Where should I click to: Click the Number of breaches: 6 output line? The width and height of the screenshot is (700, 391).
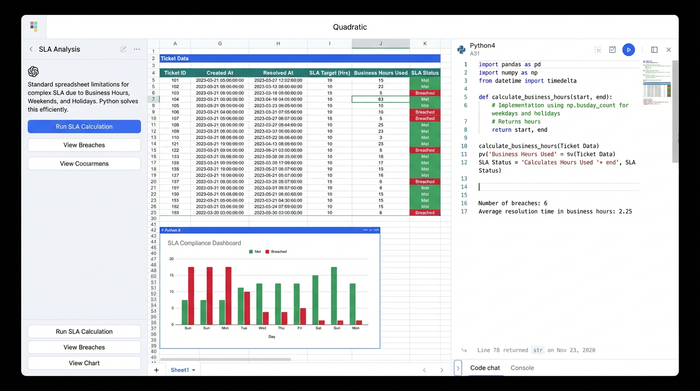512,203
